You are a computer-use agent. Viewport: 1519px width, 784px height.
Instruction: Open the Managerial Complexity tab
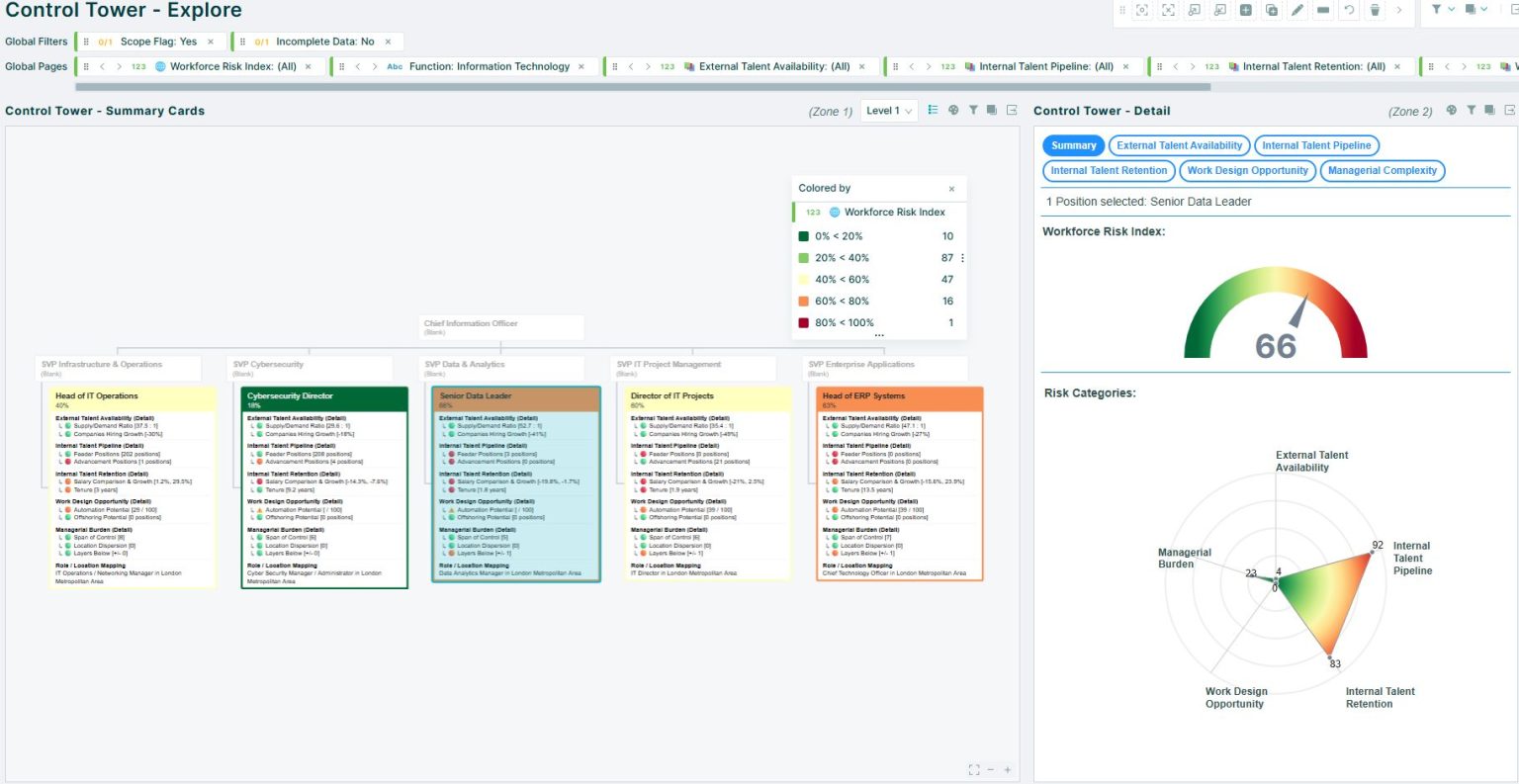pyautogui.click(x=1383, y=170)
